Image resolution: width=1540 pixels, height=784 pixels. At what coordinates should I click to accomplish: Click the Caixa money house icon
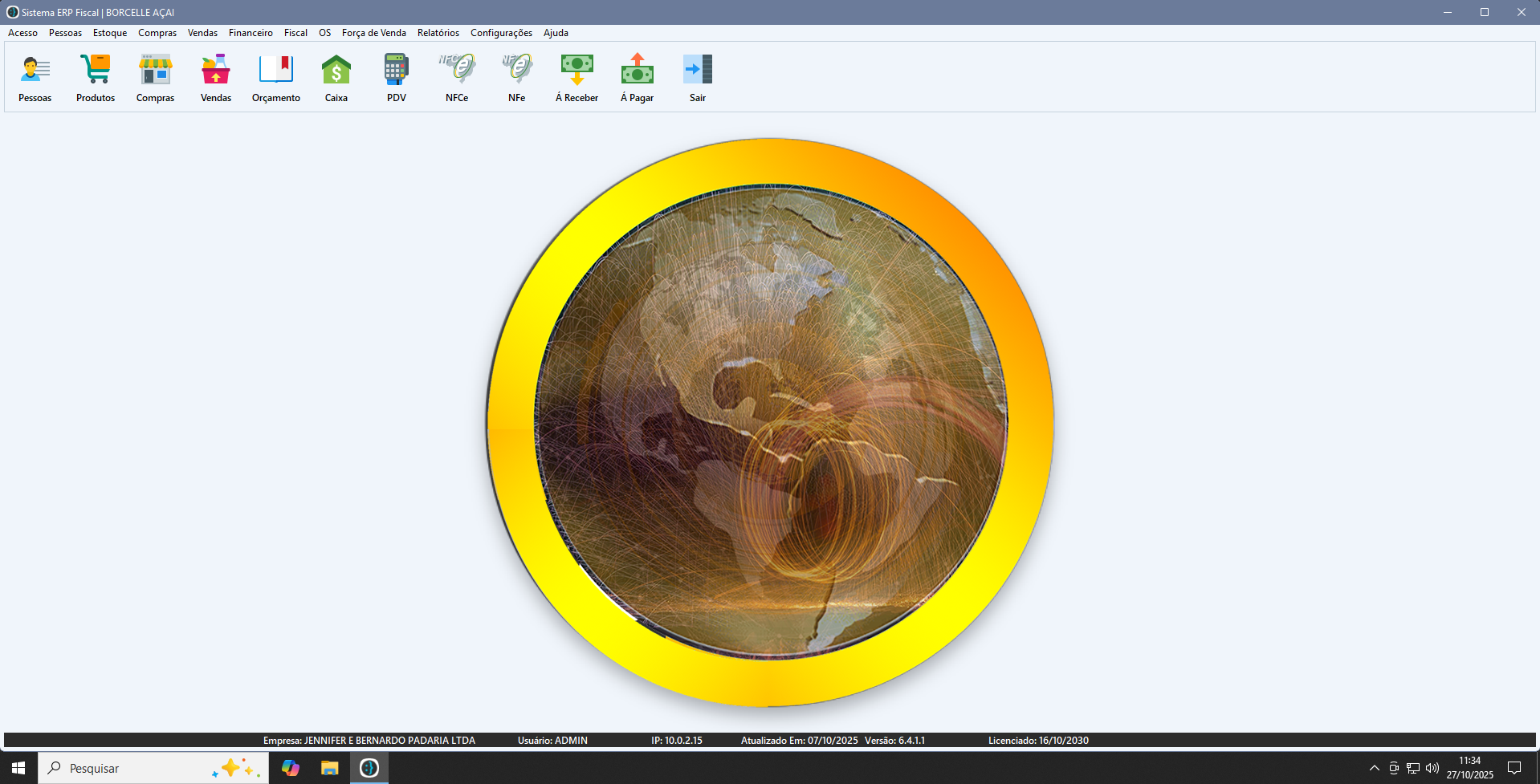coord(336,70)
